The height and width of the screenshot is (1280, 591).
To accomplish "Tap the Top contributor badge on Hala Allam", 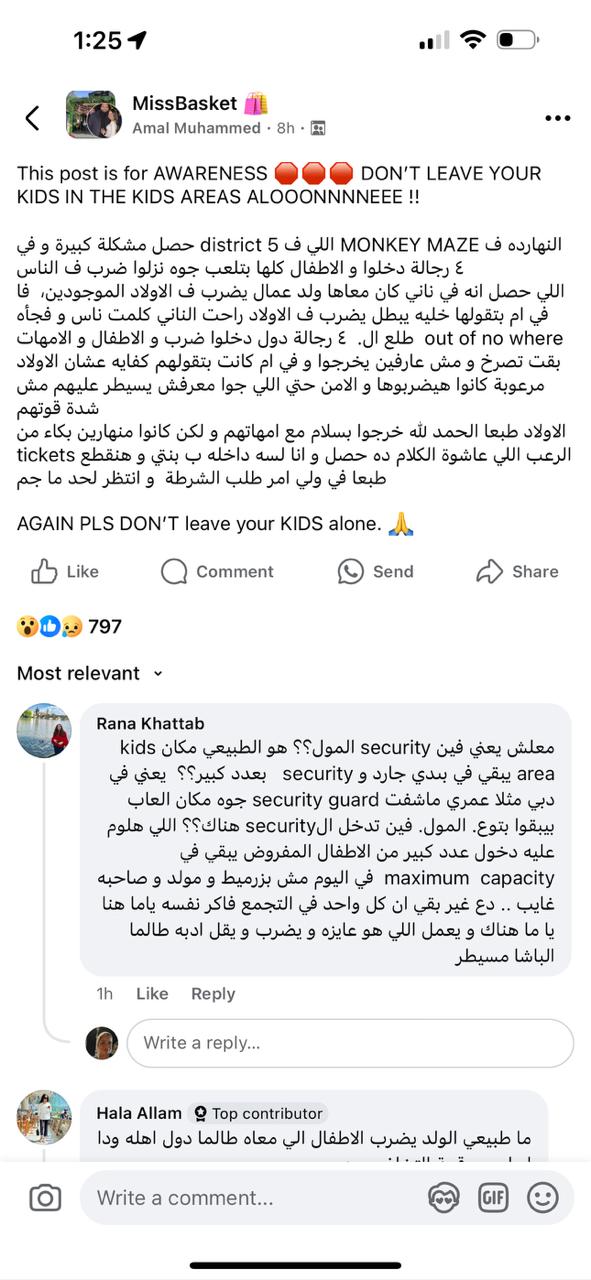I will point(257,1113).
